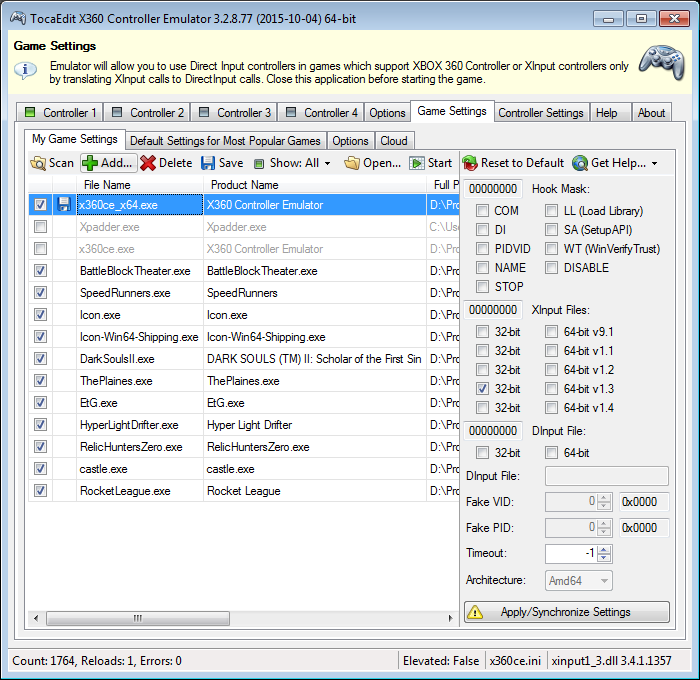
Task: Click the save disk icon in x360ce_x64.exe row
Action: (64, 204)
